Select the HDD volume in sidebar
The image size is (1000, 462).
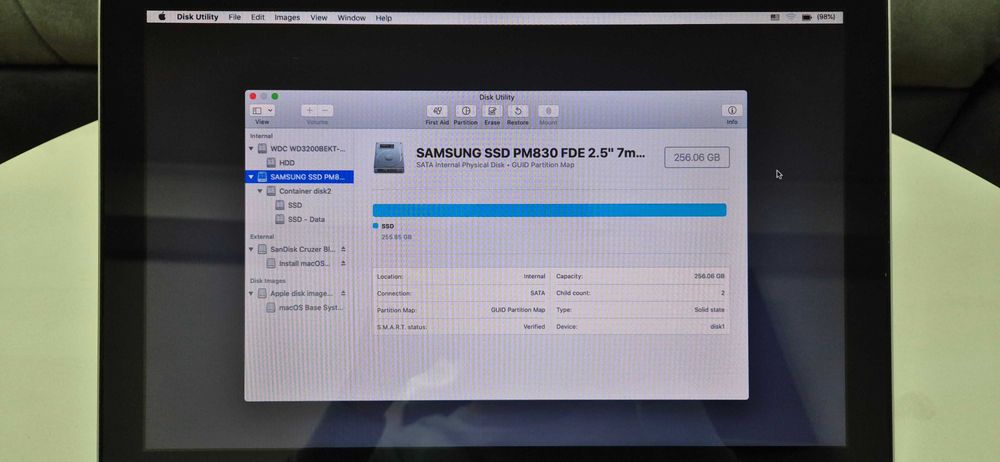(299, 163)
